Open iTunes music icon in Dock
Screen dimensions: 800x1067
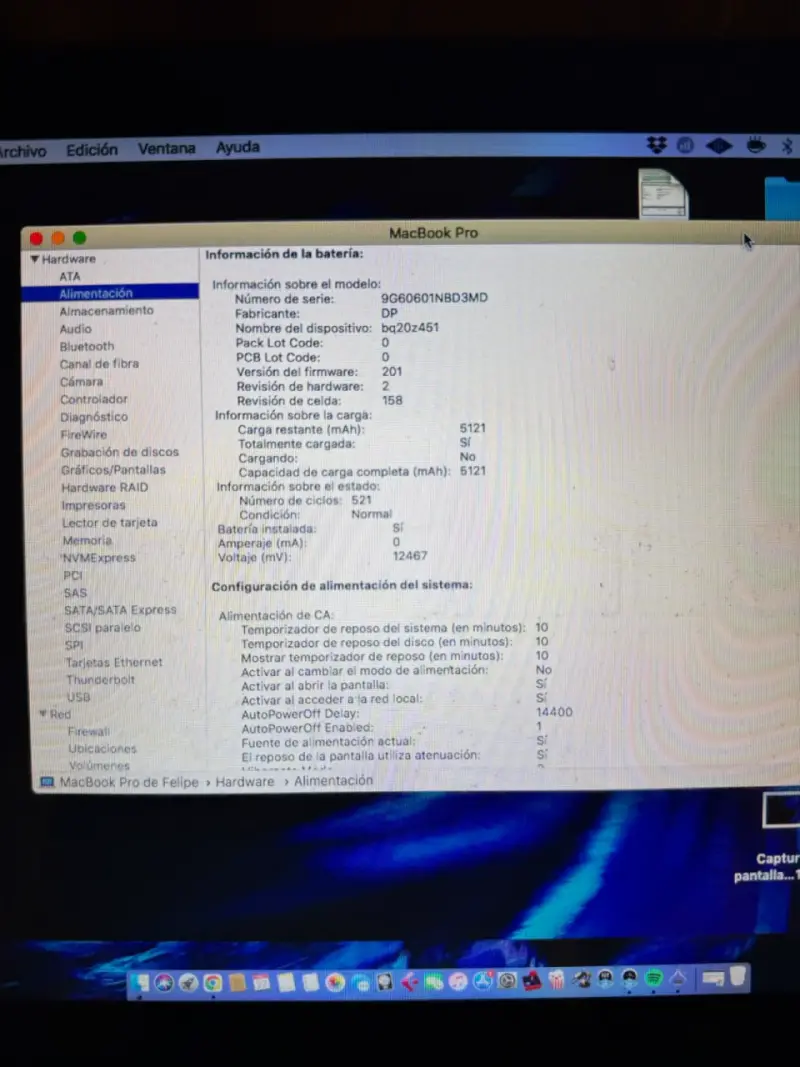[458, 981]
